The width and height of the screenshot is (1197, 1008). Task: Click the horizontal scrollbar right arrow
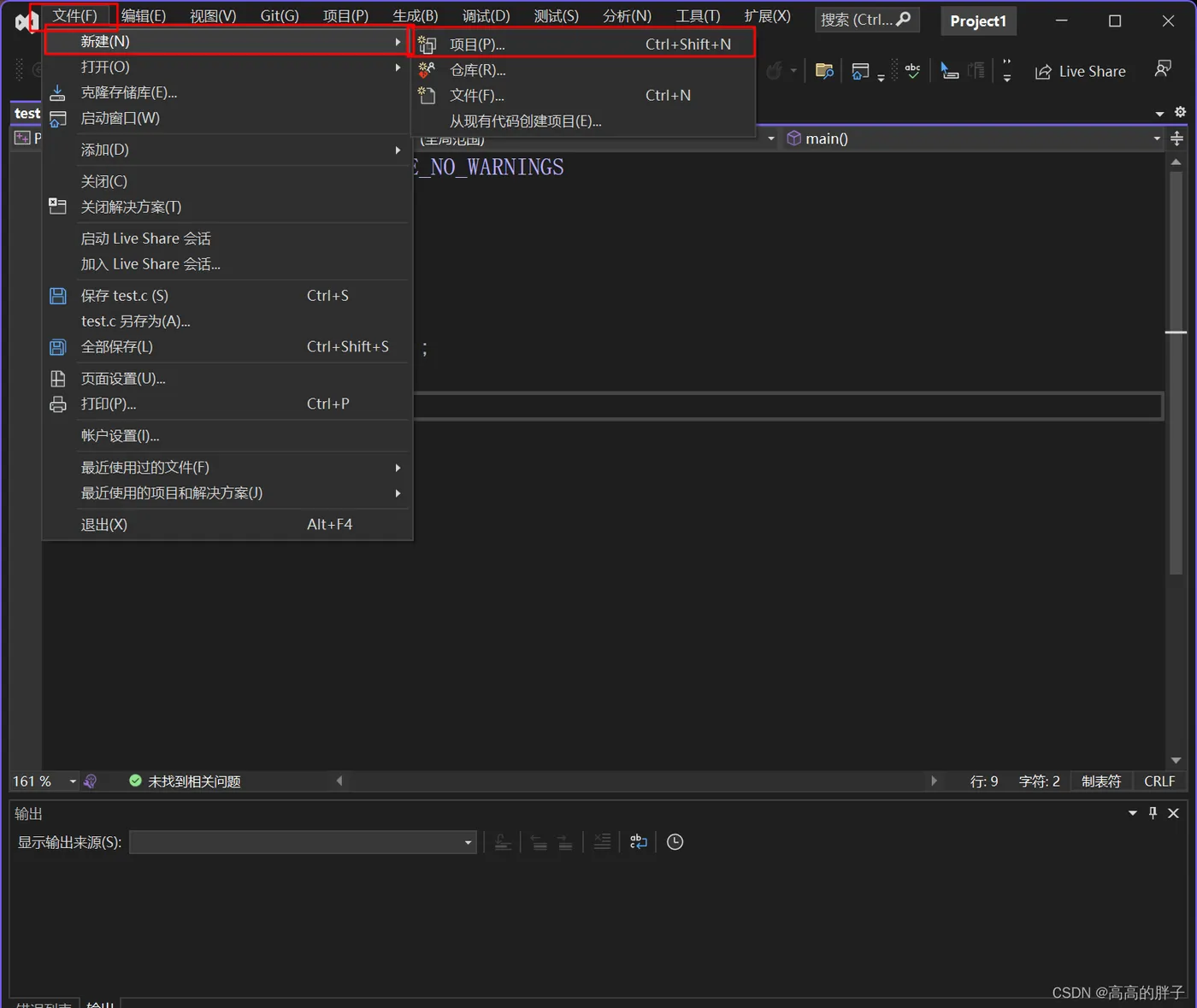(x=934, y=781)
